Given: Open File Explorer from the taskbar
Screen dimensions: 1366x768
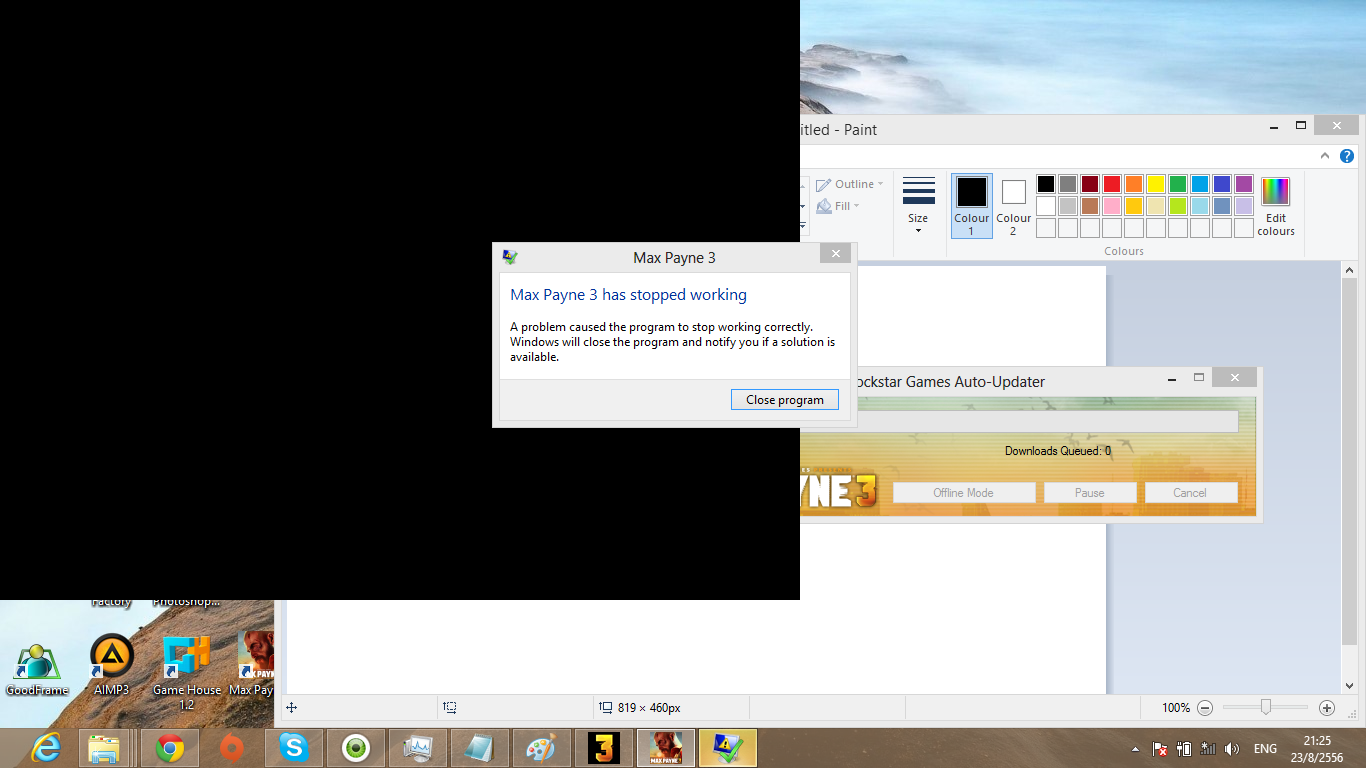Looking at the screenshot, I should 104,748.
